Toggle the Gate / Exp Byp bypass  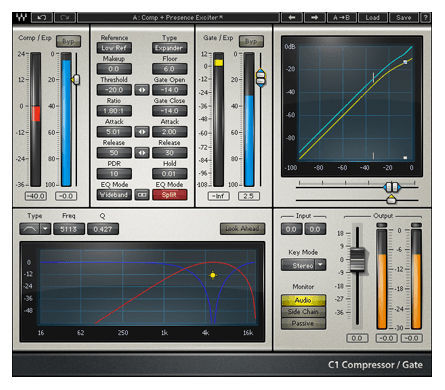pyautogui.click(x=251, y=42)
